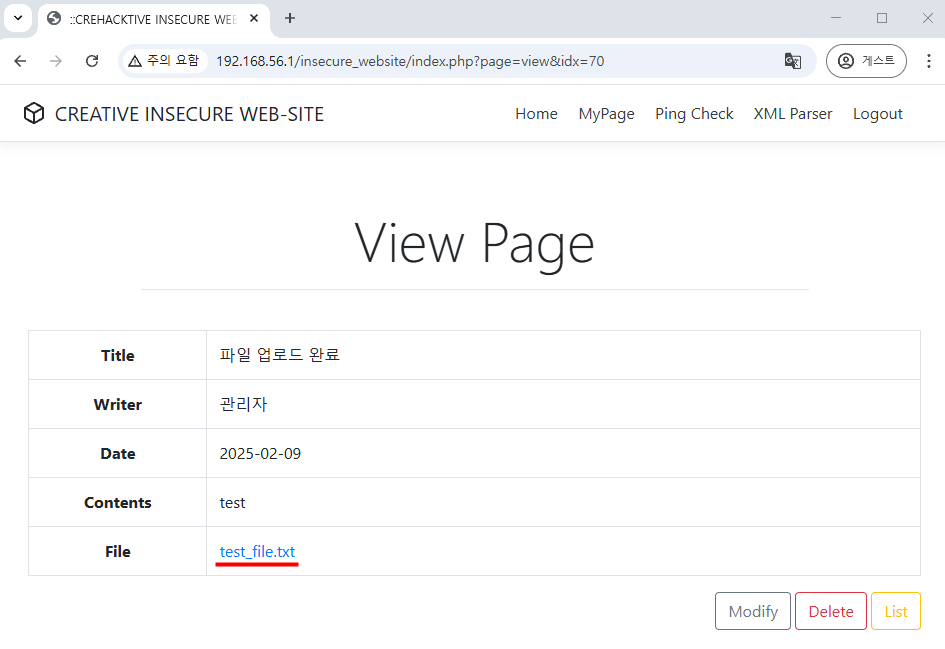
Task: Click the Contents row label
Action: tap(118, 503)
